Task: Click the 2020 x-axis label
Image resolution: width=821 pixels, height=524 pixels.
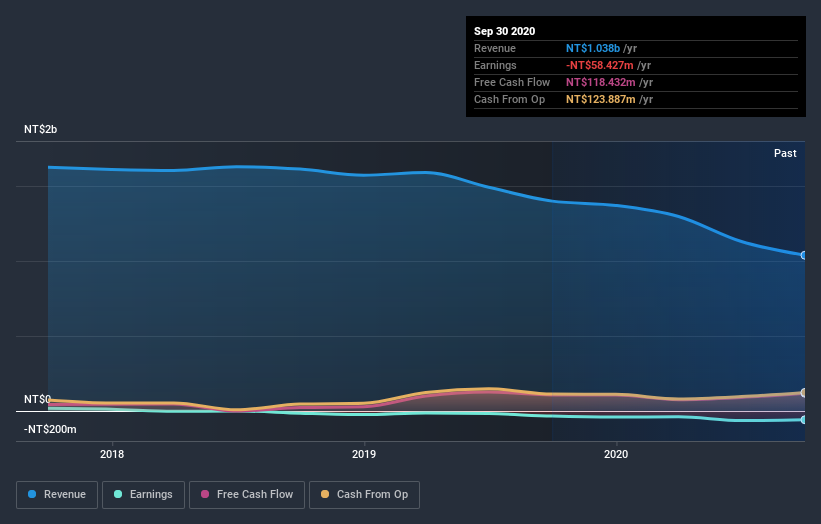Action: pos(616,454)
